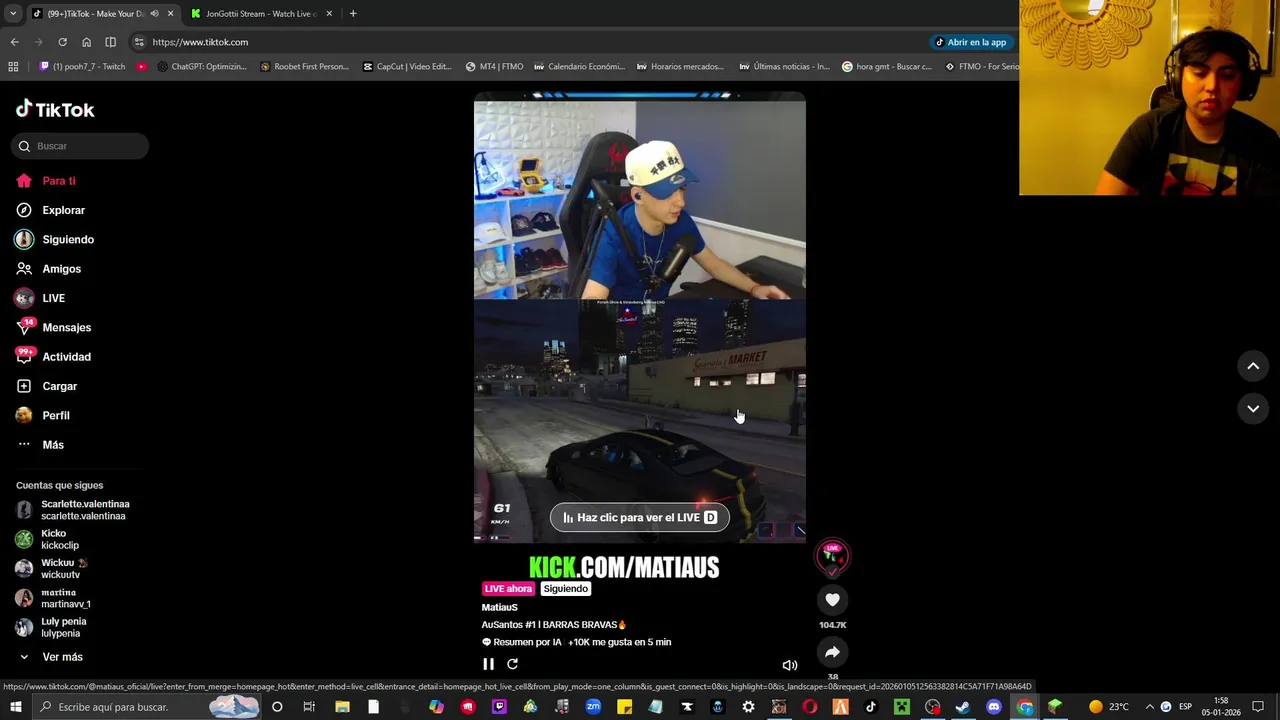Expand Ver más followed accounts
This screenshot has height=720, width=1280.
click(x=50, y=657)
